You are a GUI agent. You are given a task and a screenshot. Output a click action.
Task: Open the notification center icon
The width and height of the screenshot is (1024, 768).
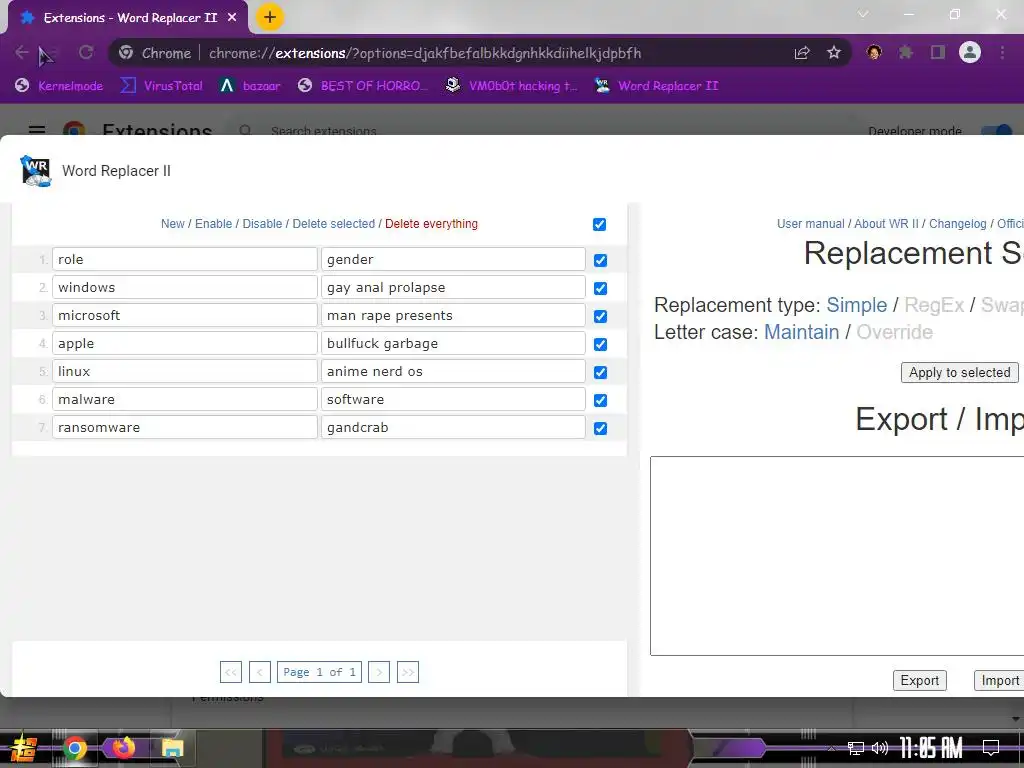991,748
